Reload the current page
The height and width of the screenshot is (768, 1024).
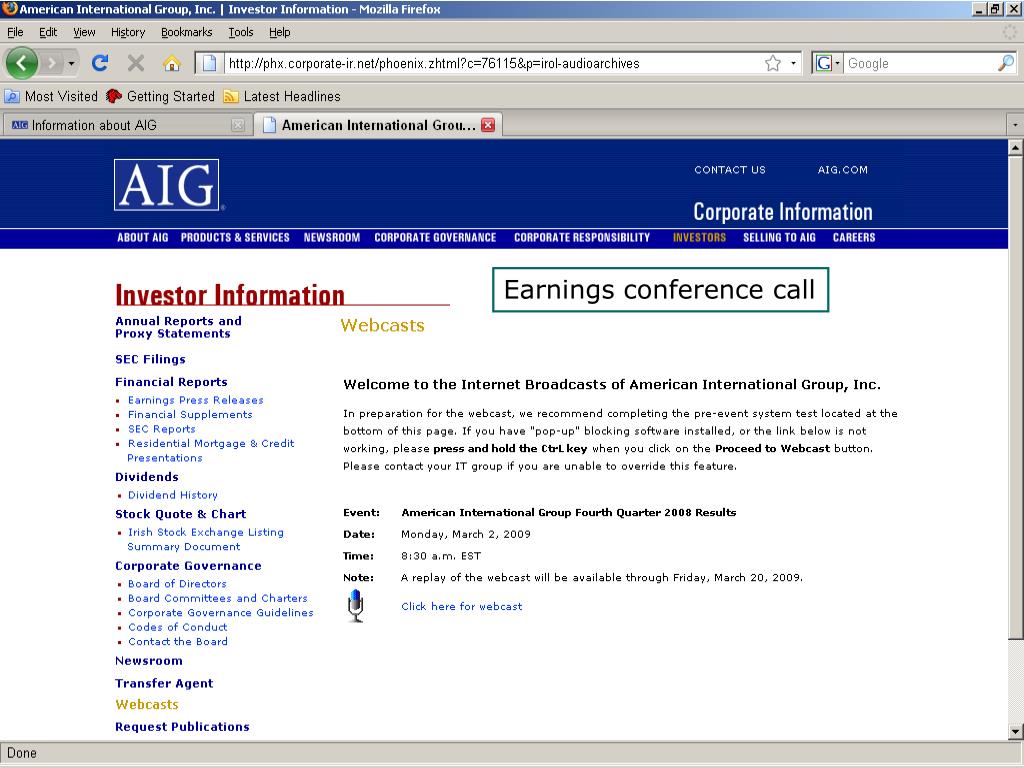click(100, 63)
